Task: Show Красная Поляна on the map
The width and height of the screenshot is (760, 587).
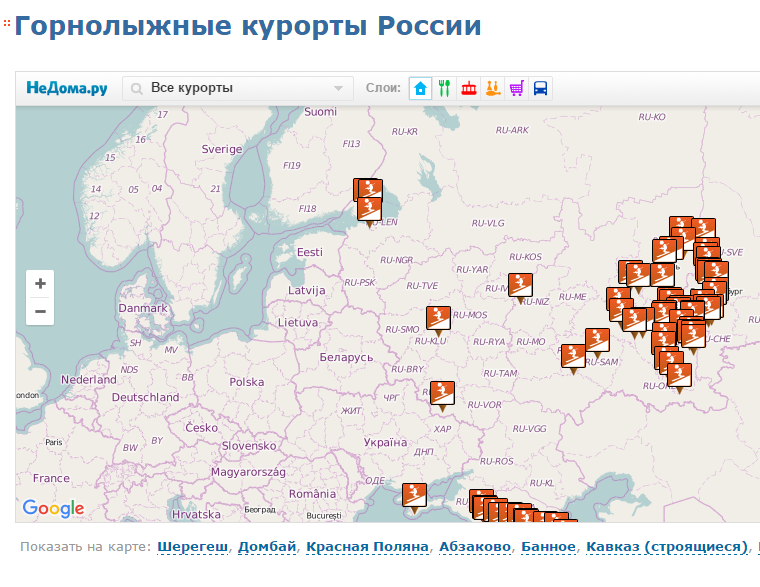Action: [x=367, y=547]
